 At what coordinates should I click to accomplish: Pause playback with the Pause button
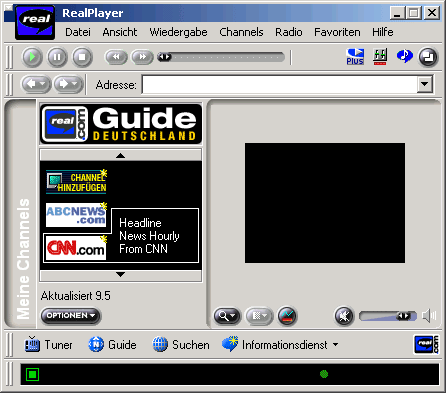[57, 57]
